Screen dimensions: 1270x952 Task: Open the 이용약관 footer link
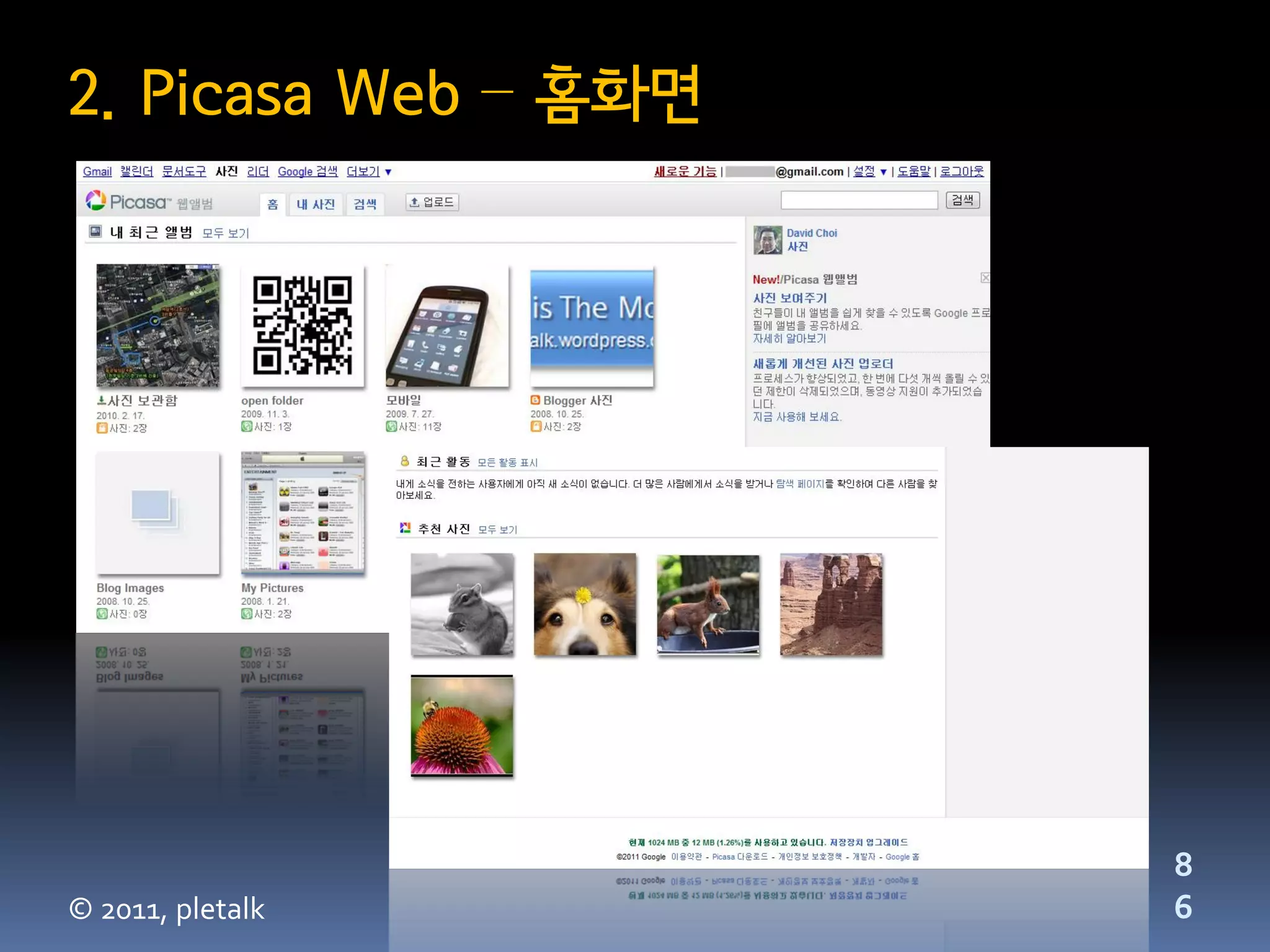point(686,857)
